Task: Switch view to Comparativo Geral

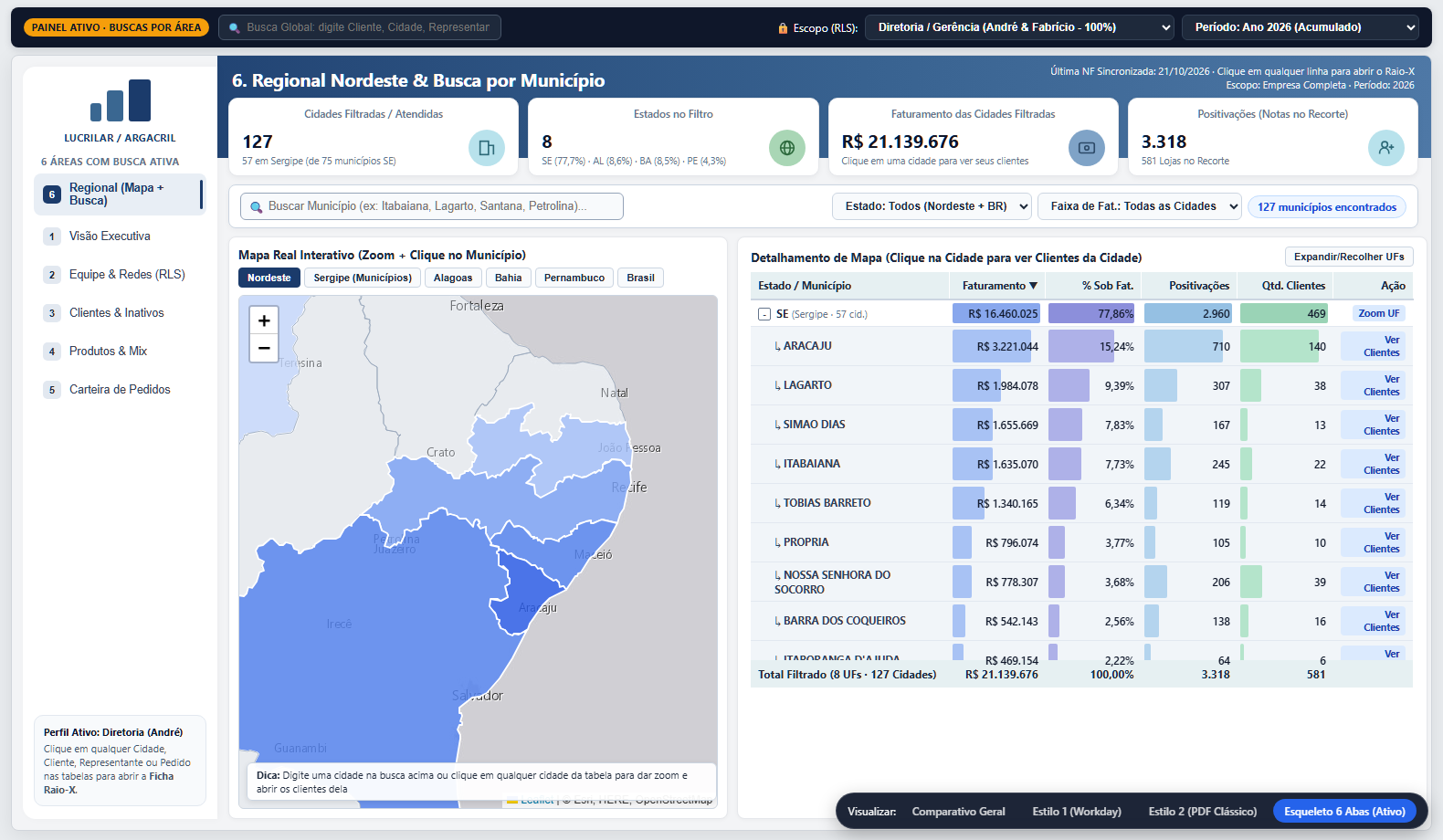Action: 958,812
